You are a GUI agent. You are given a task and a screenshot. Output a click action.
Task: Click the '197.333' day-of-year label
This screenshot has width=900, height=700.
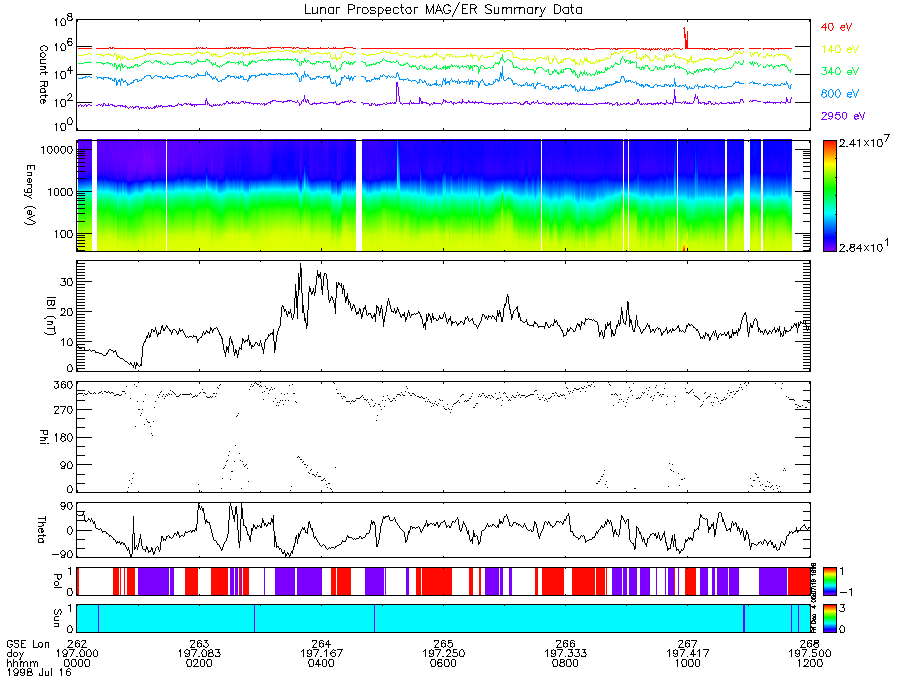click(565, 654)
